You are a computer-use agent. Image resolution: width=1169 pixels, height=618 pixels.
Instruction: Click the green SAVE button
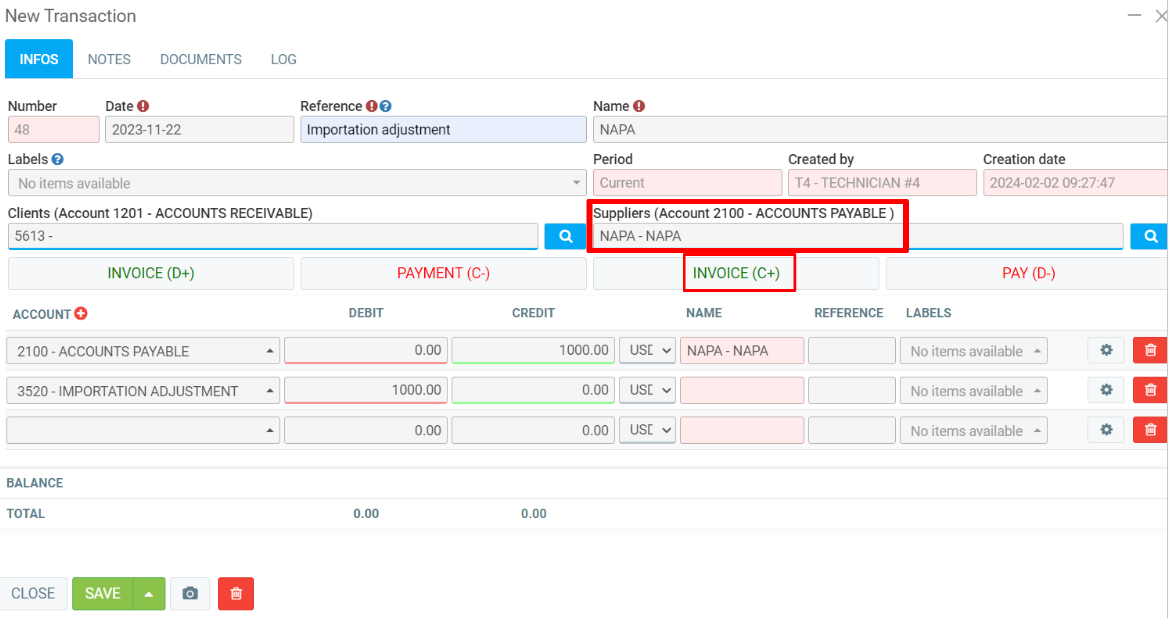tap(102, 594)
